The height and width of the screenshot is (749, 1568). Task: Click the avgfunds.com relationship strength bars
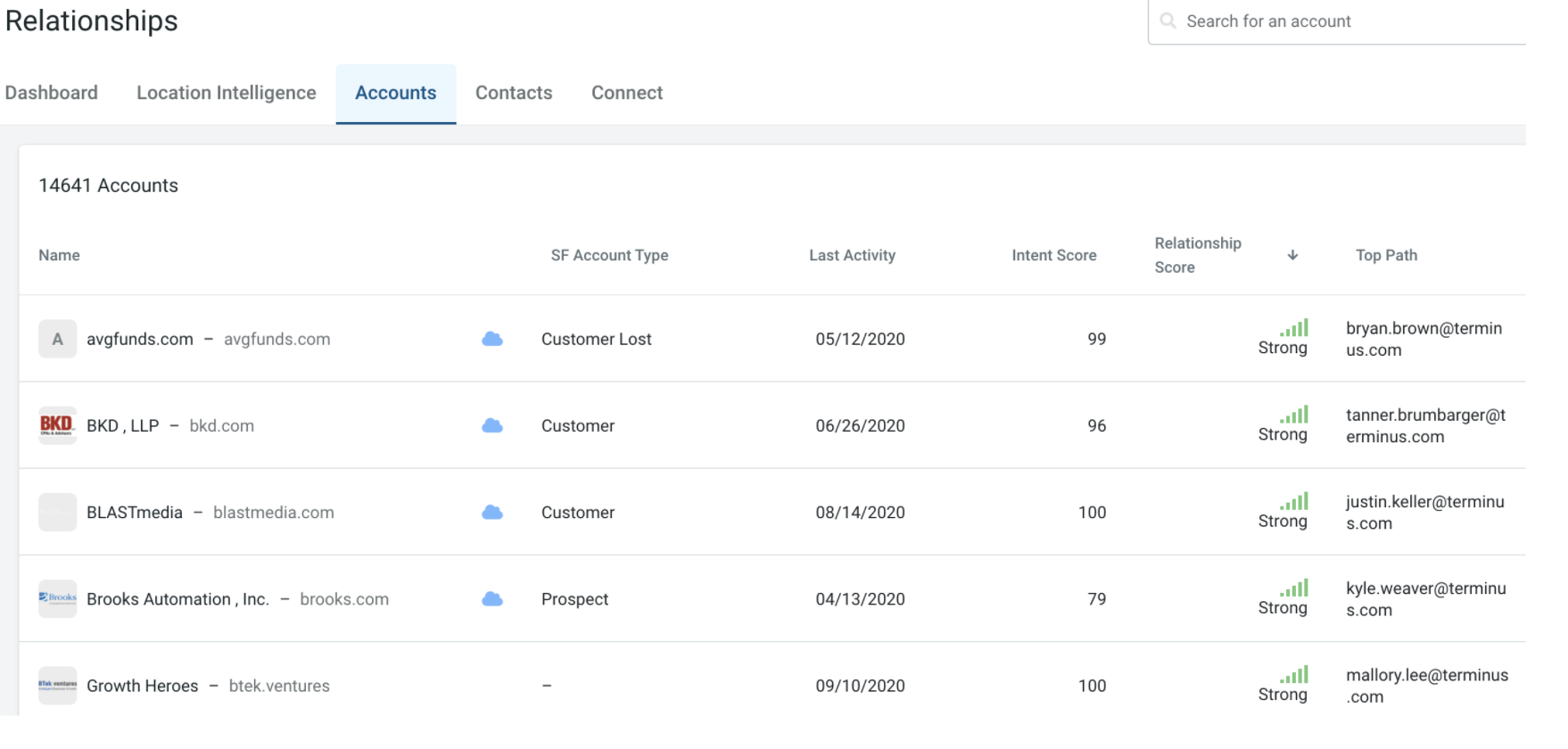1294,327
